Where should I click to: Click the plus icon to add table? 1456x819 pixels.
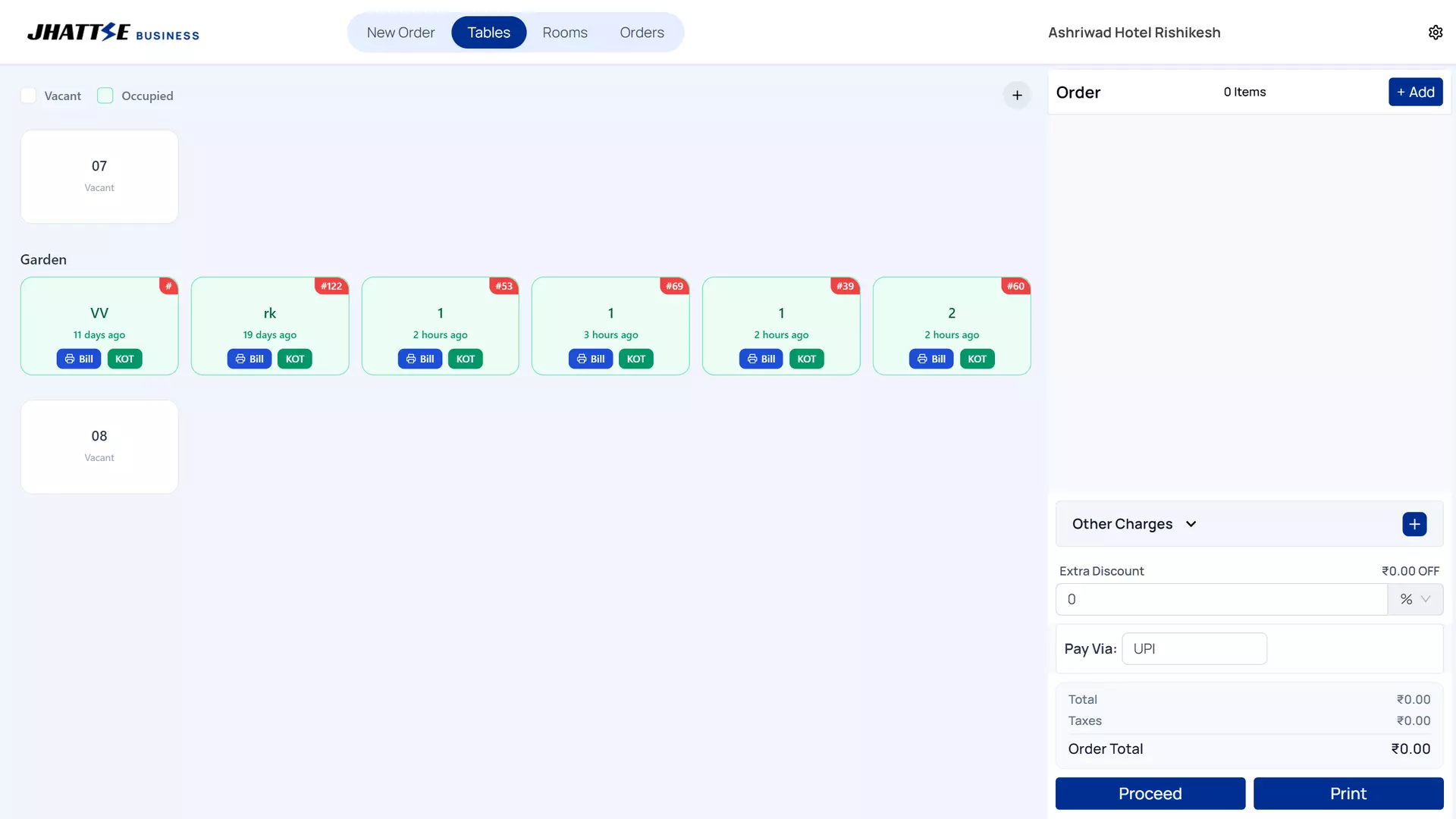1017,95
